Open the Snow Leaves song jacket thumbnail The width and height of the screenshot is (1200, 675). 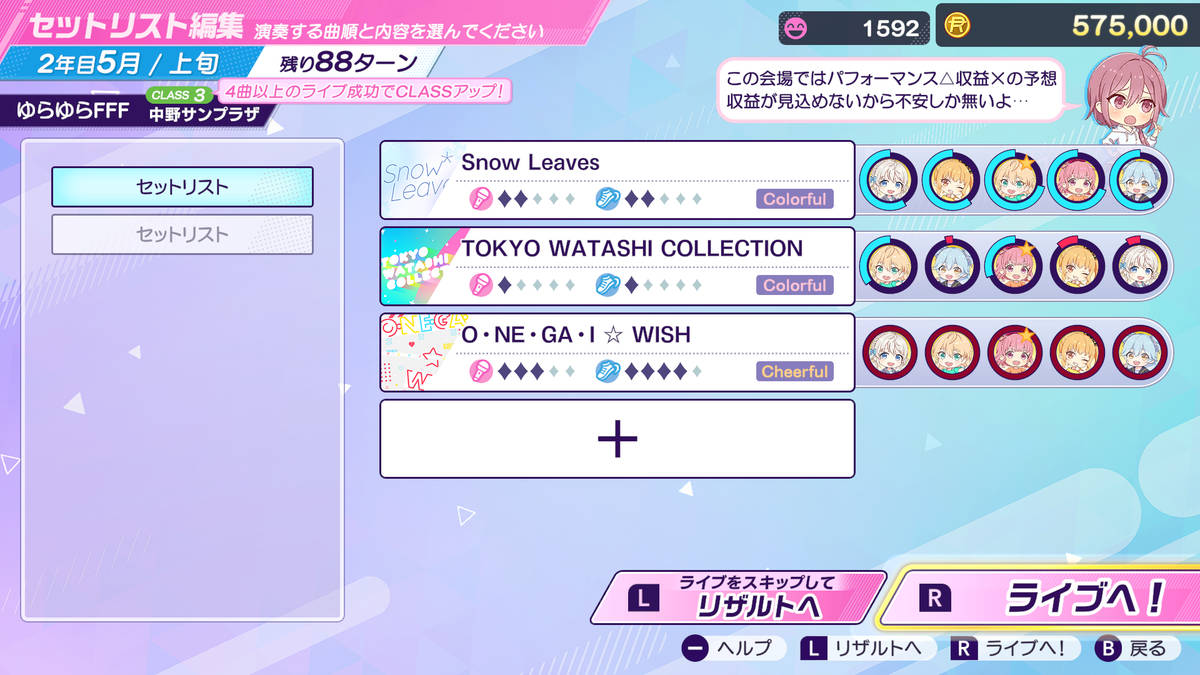click(x=420, y=180)
